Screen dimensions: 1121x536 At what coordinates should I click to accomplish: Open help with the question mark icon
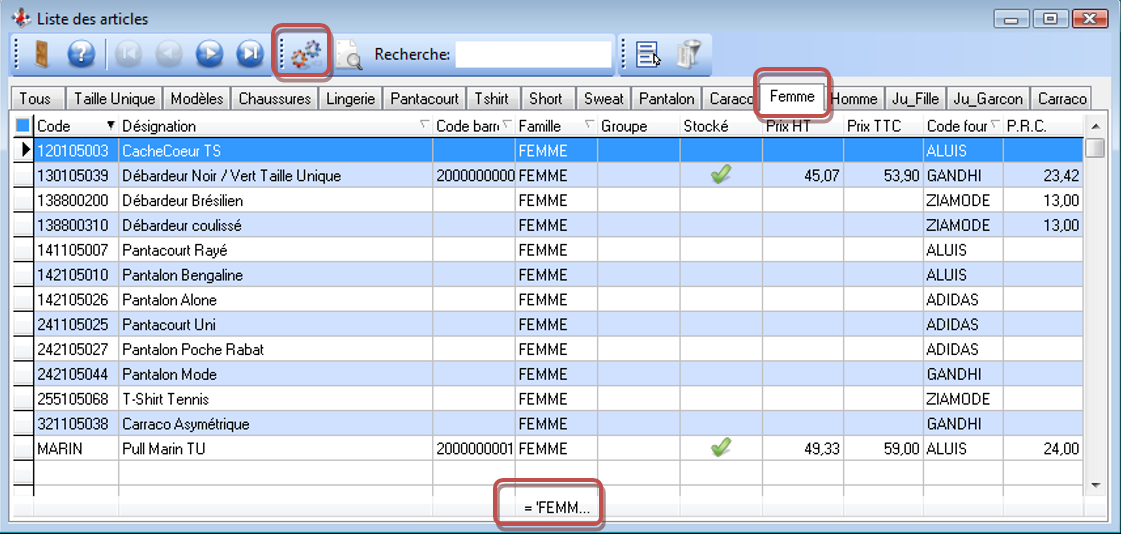(81, 54)
